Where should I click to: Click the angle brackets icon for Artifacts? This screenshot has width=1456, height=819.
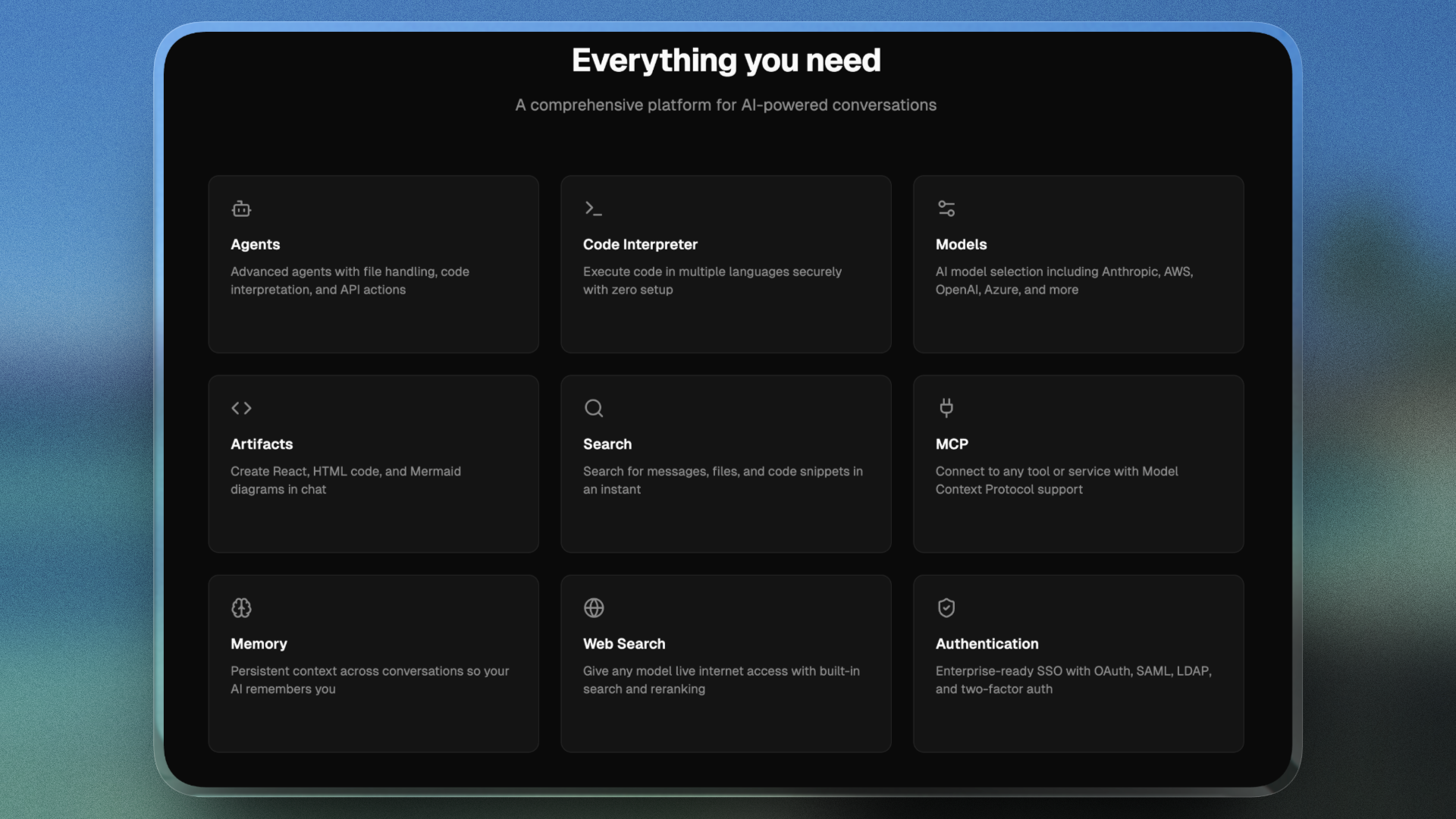tap(241, 408)
